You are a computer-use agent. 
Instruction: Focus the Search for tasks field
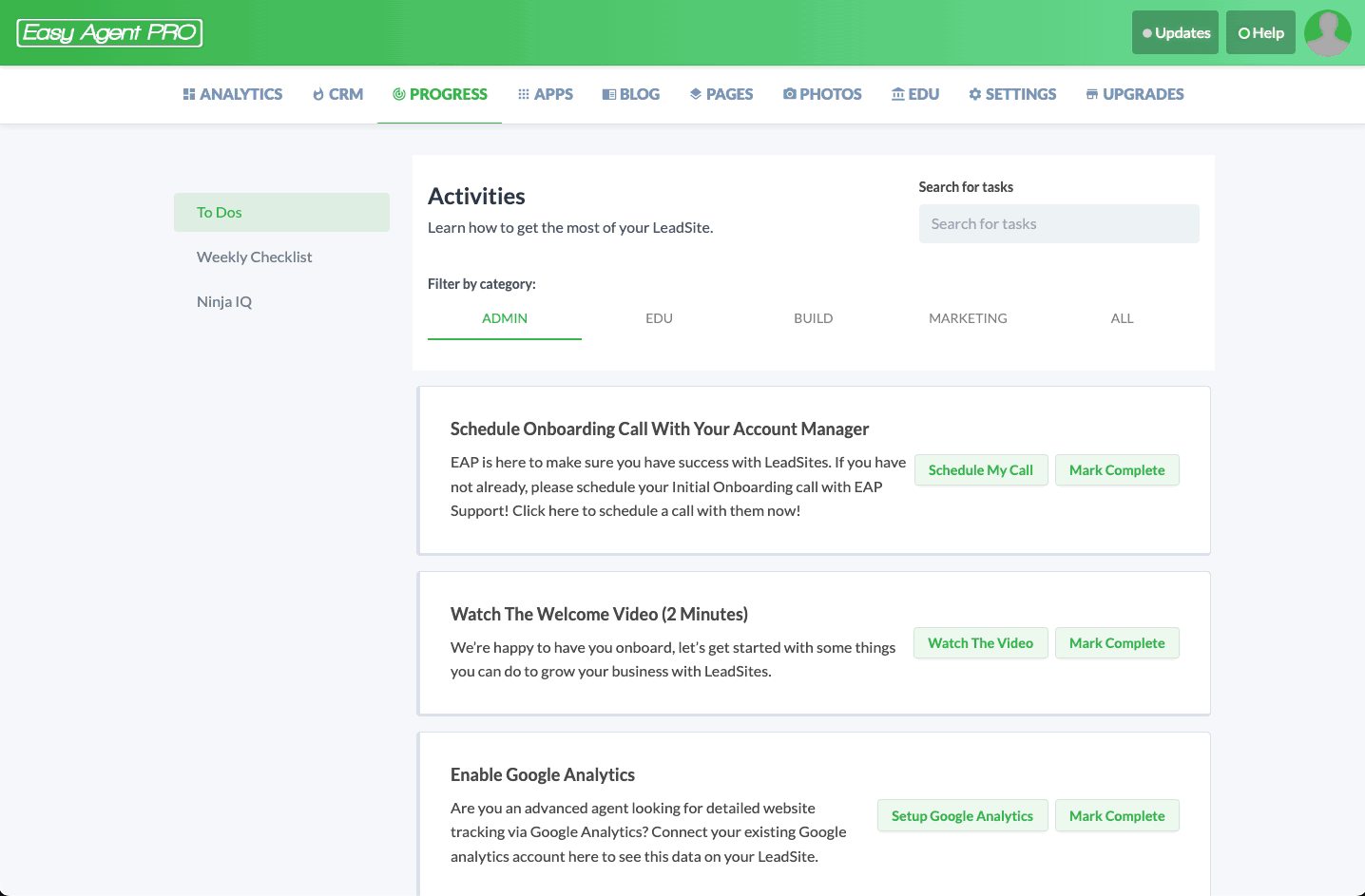pyautogui.click(x=1059, y=224)
